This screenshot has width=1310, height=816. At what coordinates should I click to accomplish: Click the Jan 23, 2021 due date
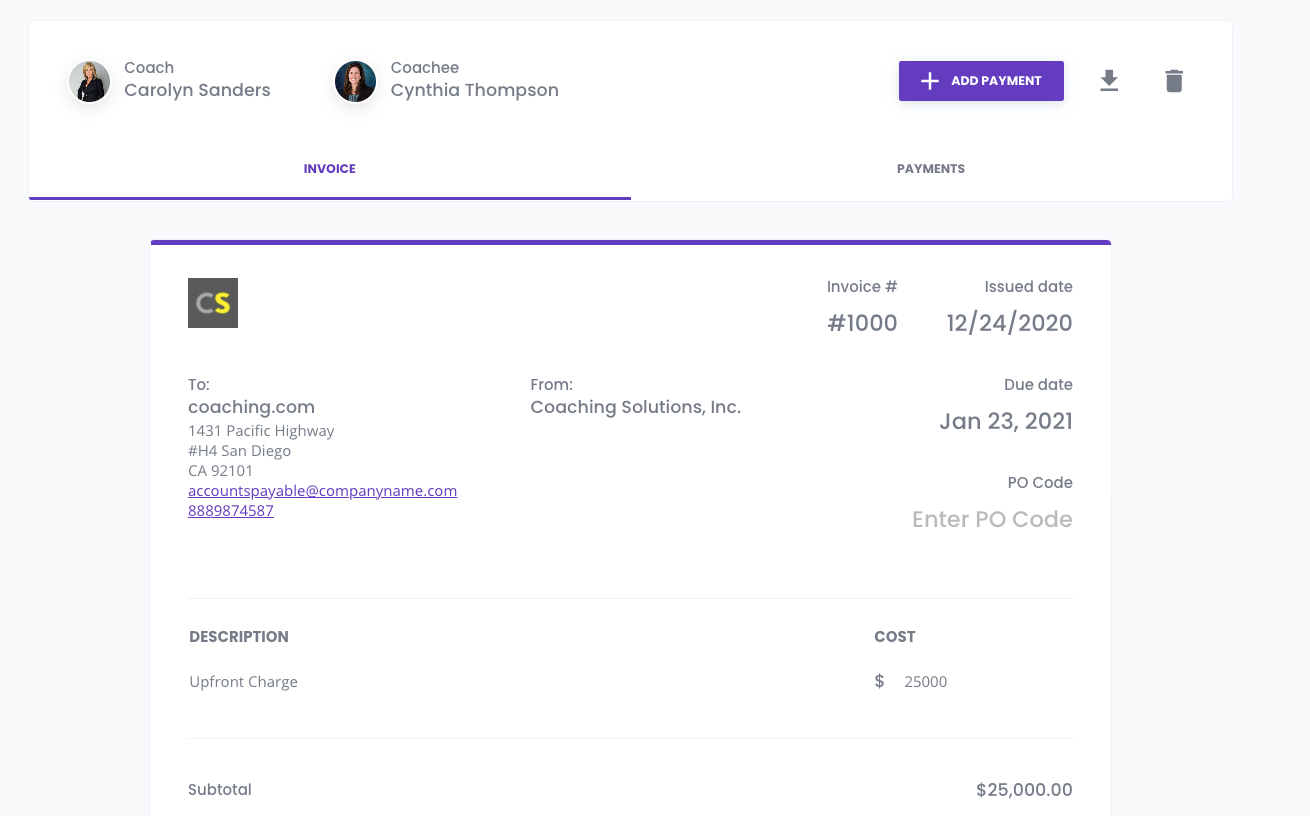[1006, 421]
